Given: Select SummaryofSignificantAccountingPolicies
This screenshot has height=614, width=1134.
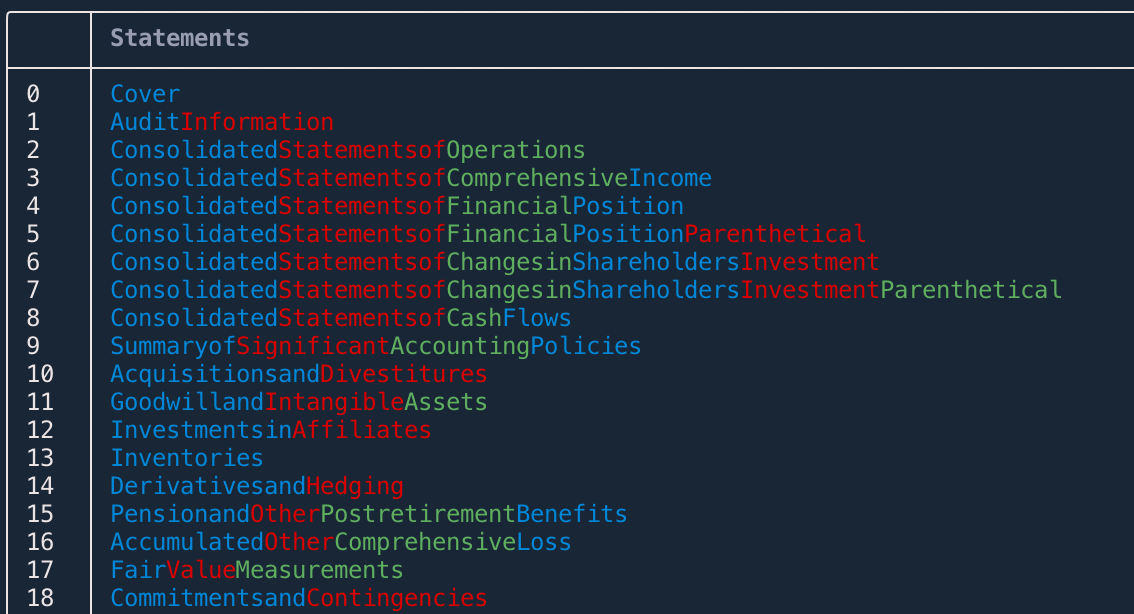Looking at the screenshot, I should pos(375,345).
